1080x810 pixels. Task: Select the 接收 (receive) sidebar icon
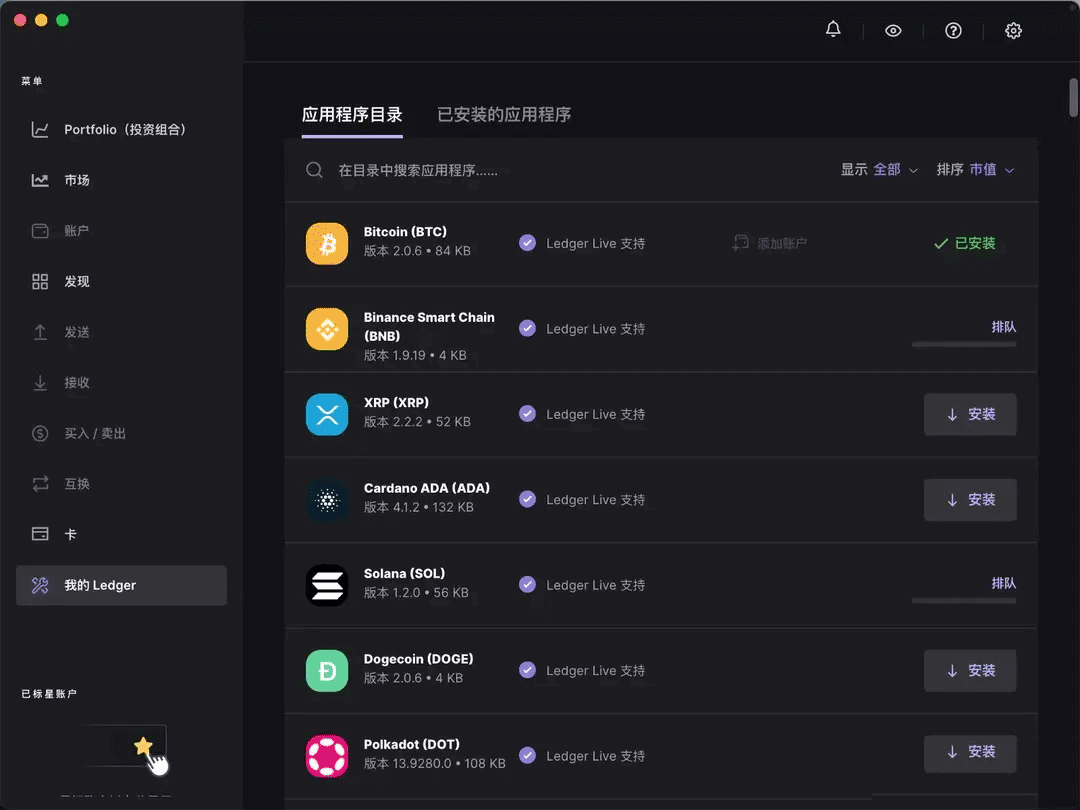pos(40,382)
